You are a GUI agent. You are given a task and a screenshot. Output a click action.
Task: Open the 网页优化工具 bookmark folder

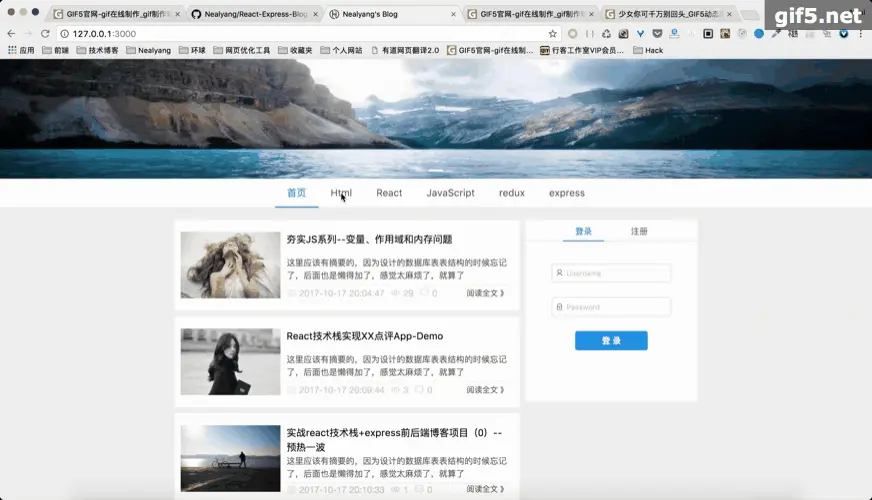click(241, 51)
